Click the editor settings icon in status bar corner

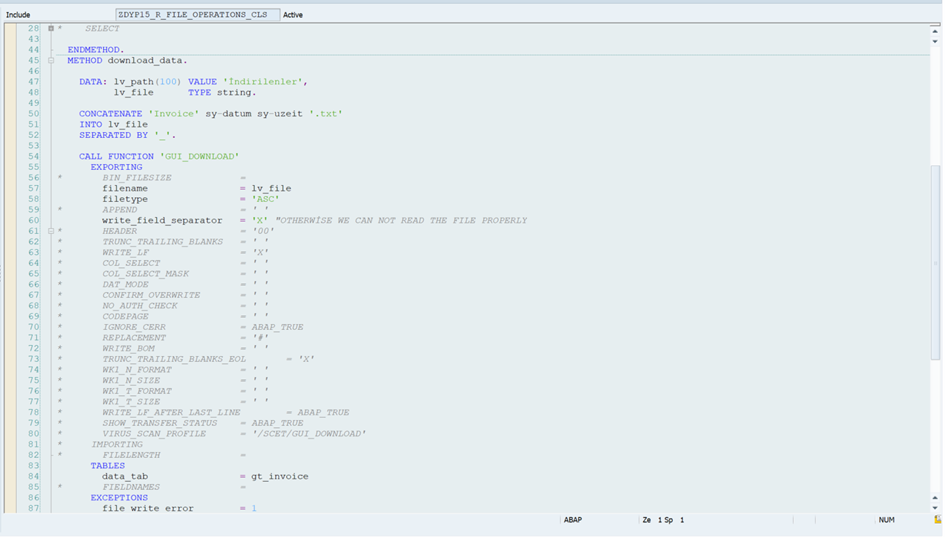click(x=937, y=520)
